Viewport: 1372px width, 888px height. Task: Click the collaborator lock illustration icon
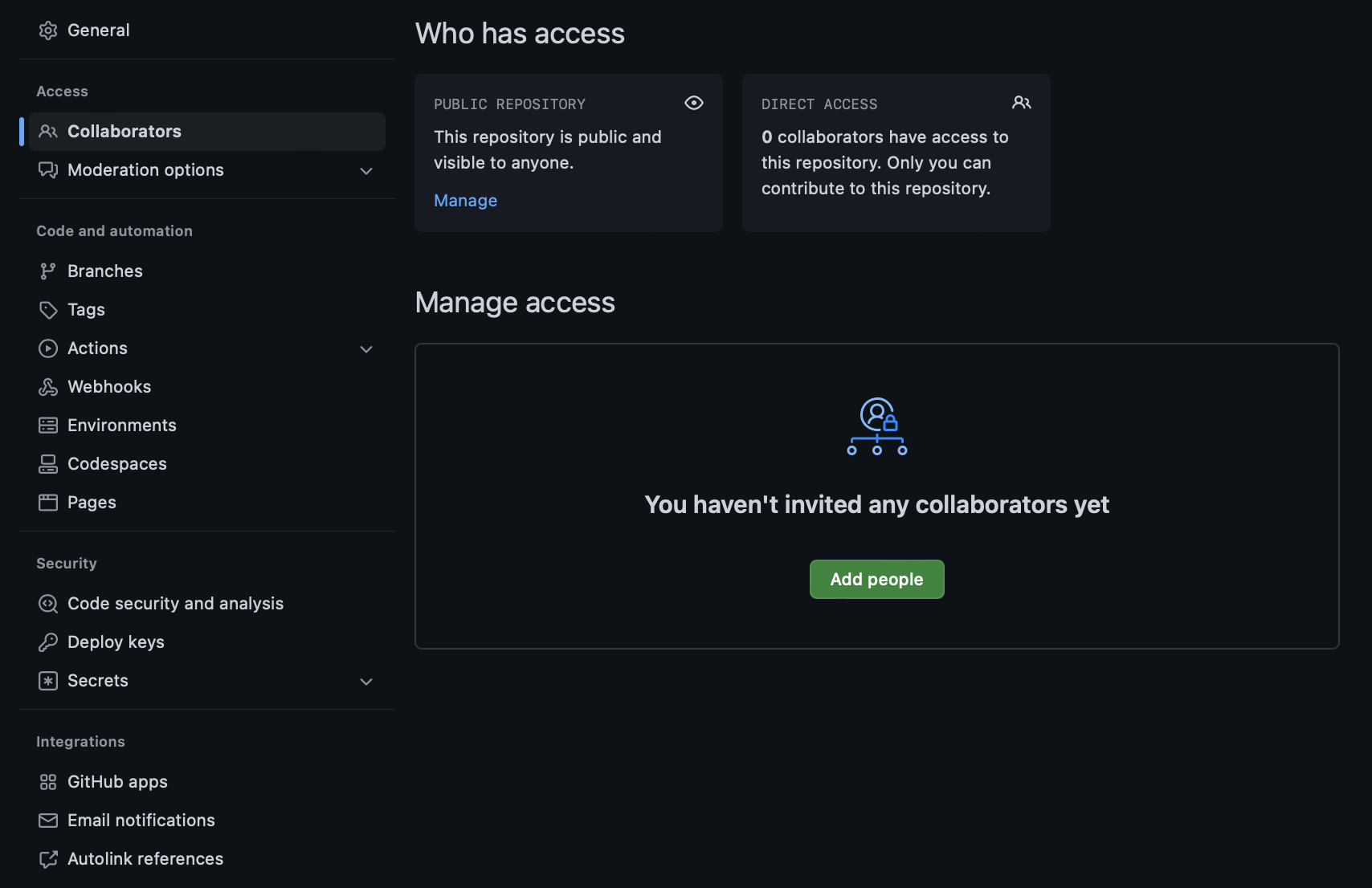click(877, 426)
